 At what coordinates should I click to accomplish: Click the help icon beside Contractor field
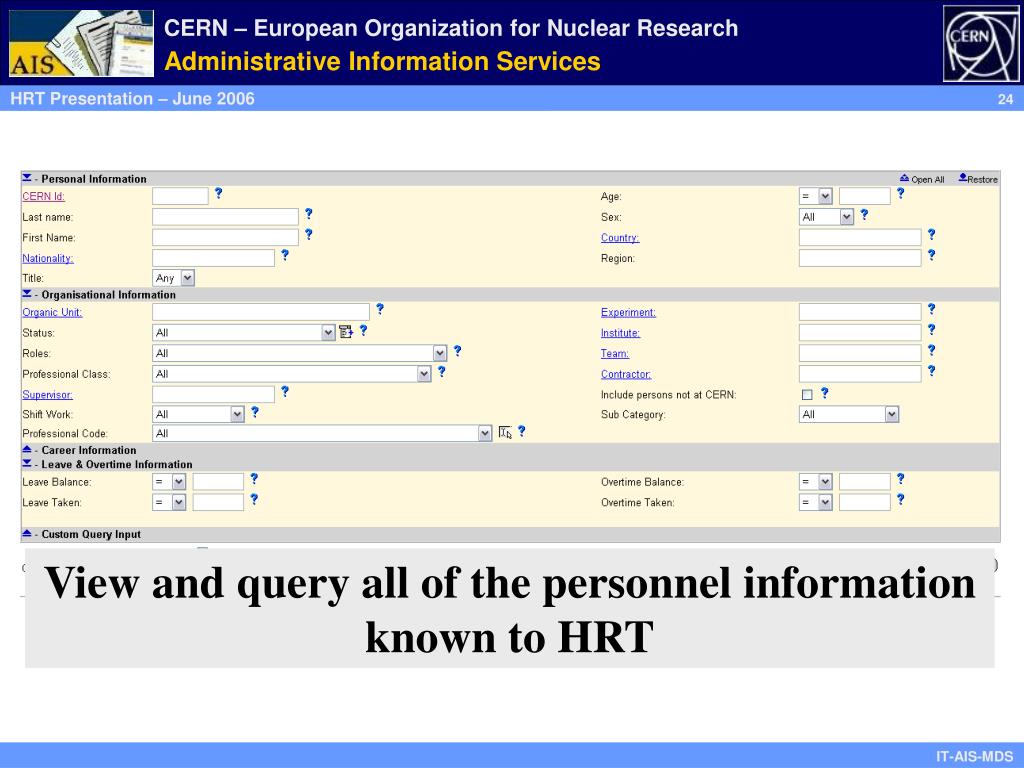931,370
